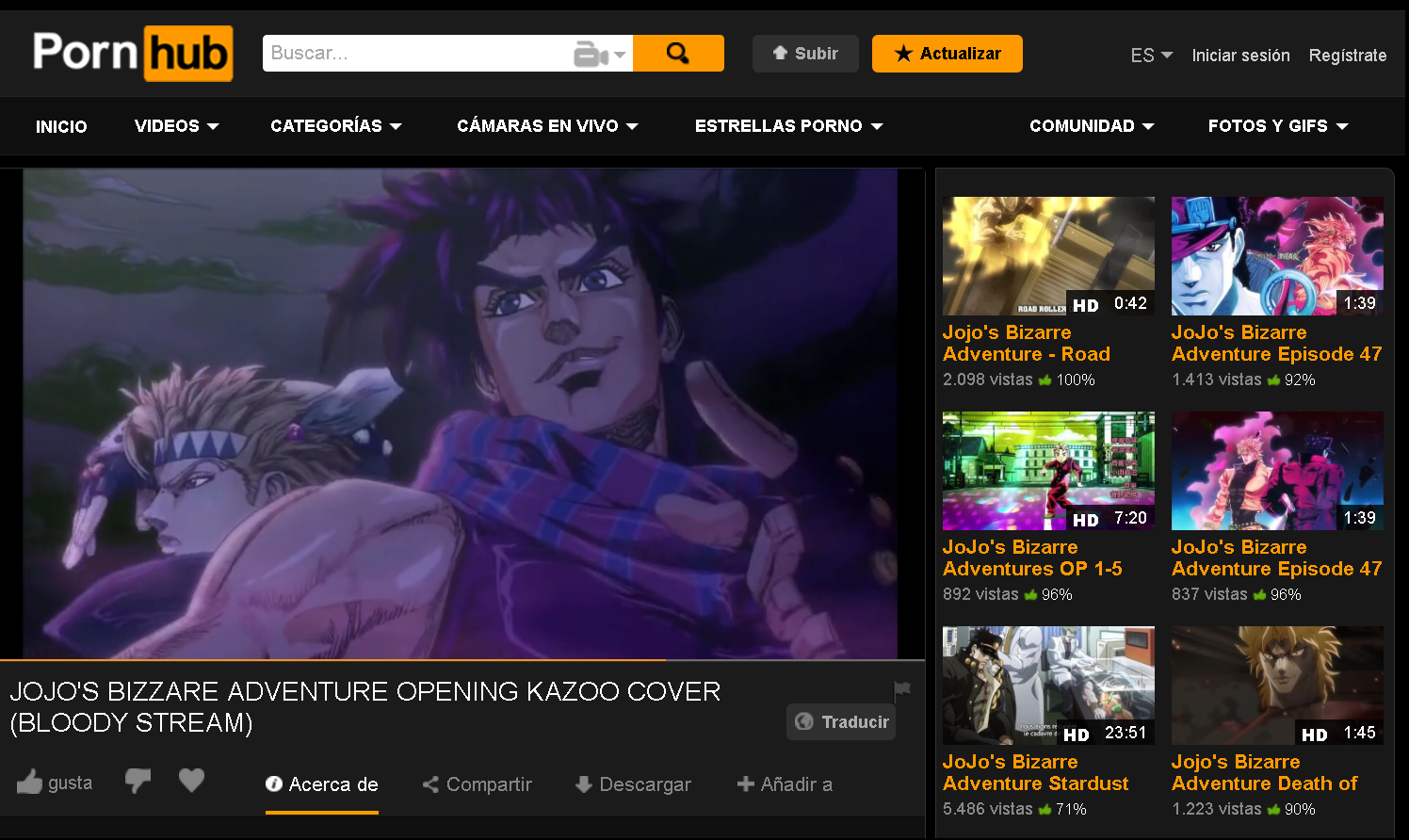
Task: Expand the FOTOS Y GIFS menu
Action: tap(1278, 126)
